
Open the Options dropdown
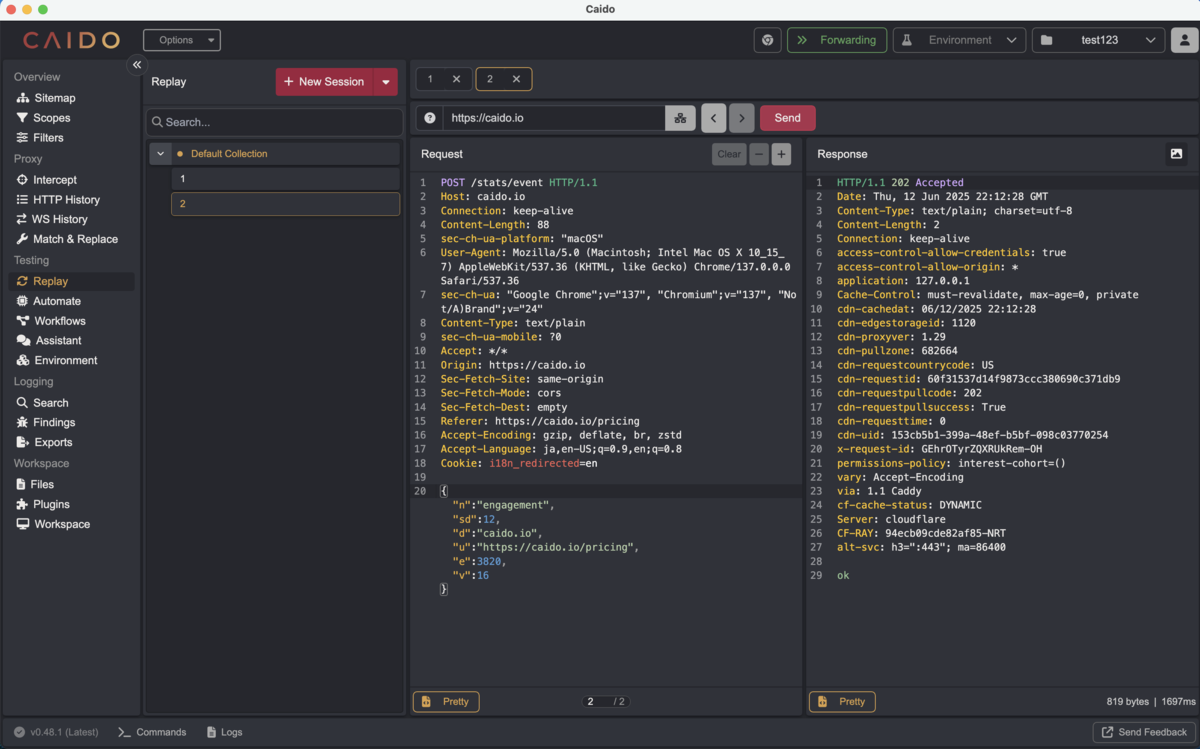coord(182,40)
